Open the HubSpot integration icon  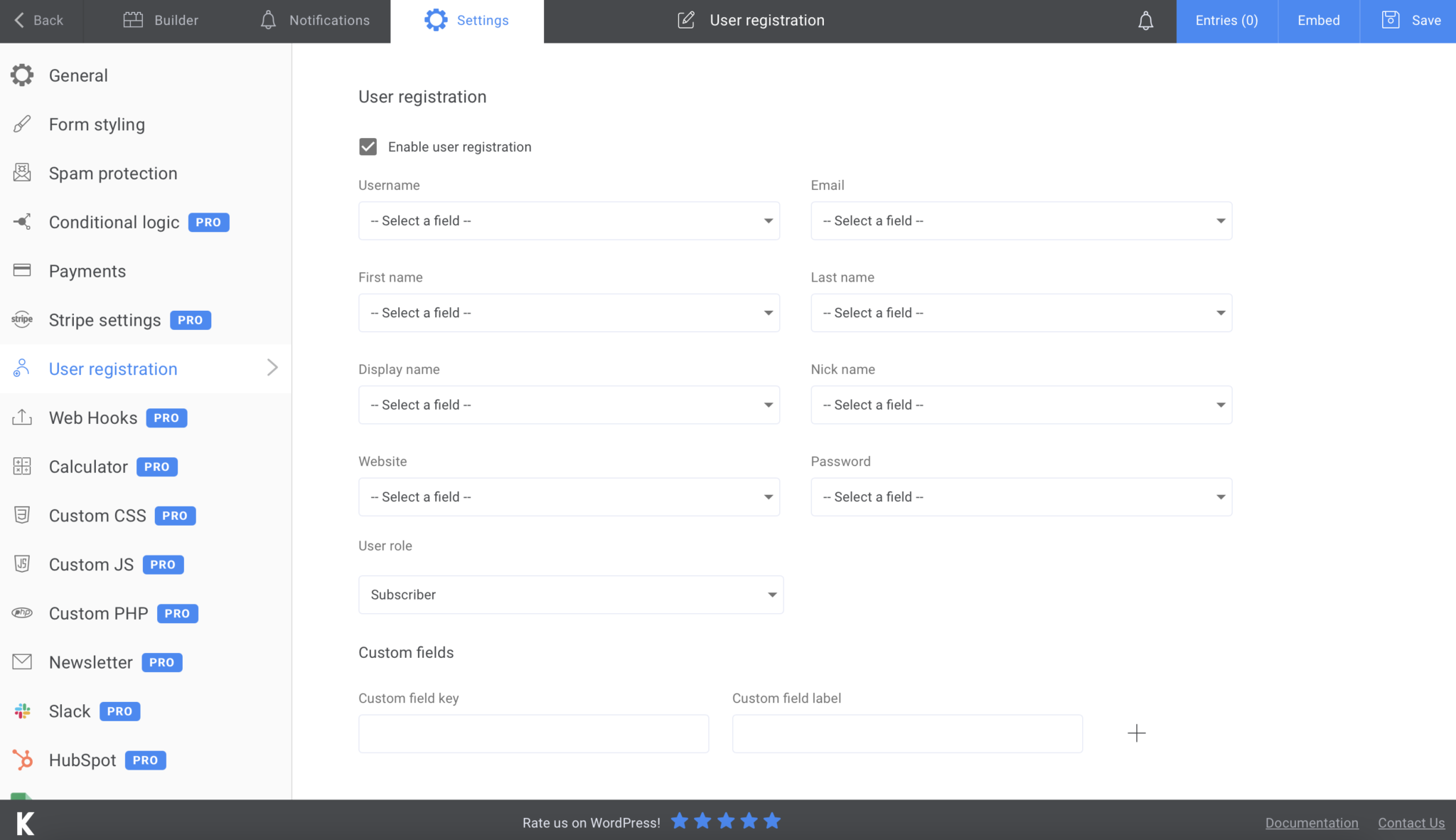pyautogui.click(x=23, y=760)
